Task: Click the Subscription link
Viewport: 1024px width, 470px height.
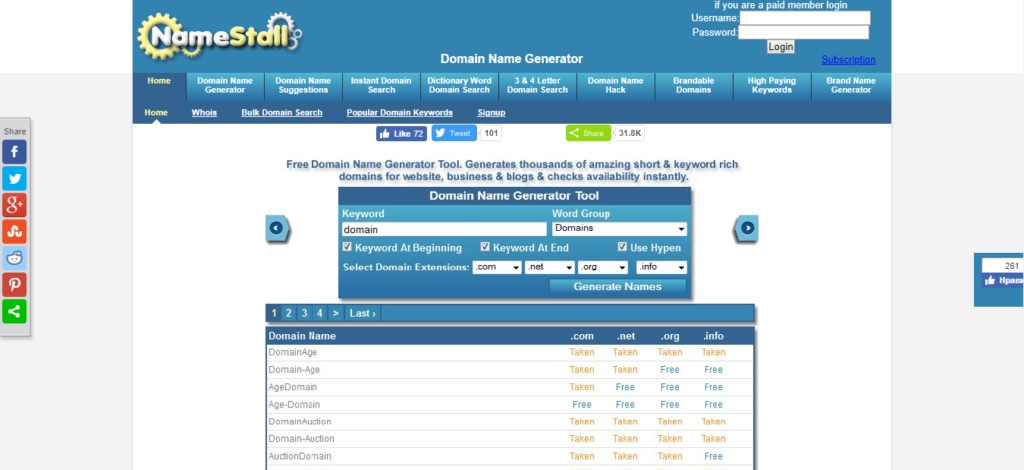Action: tap(848, 59)
